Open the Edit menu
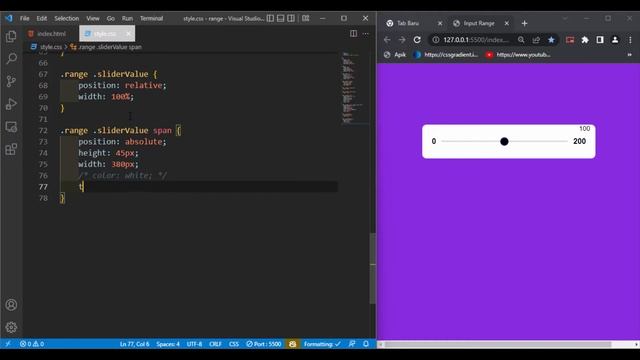This screenshot has width=640, height=360. pos(42,18)
